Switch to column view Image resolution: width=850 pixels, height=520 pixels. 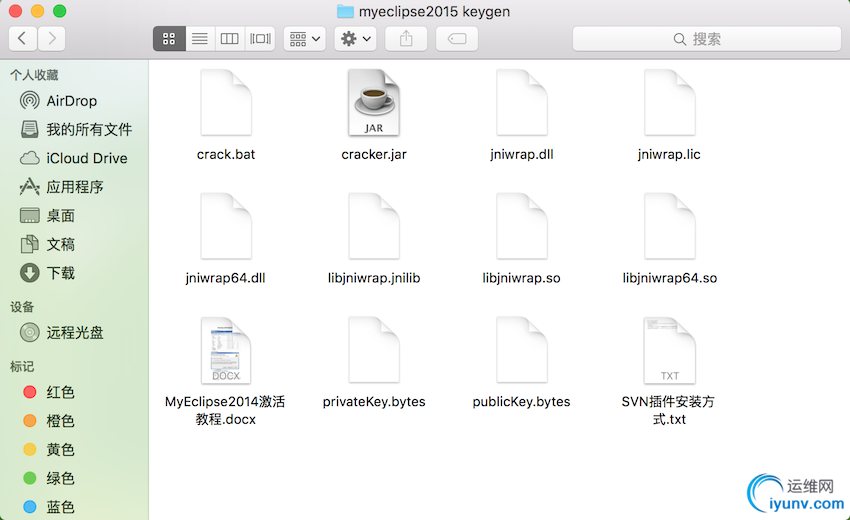(x=229, y=38)
